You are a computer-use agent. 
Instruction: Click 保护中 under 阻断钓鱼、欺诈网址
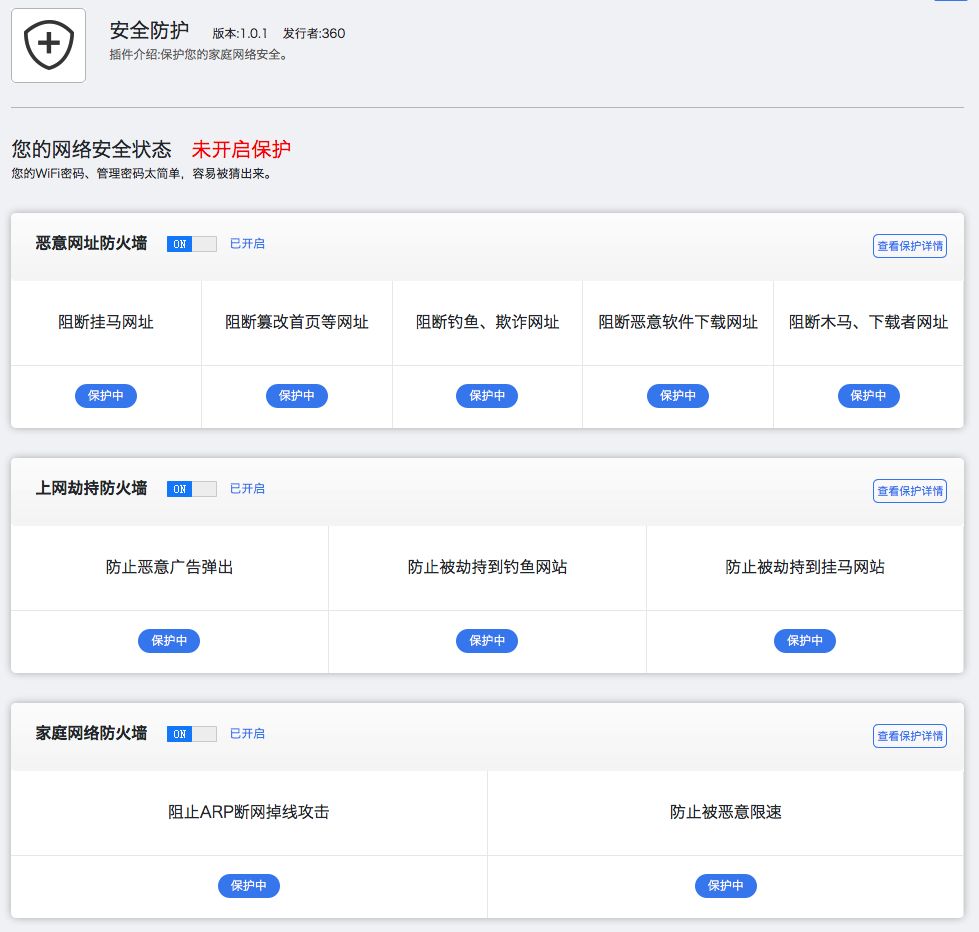(x=487, y=396)
